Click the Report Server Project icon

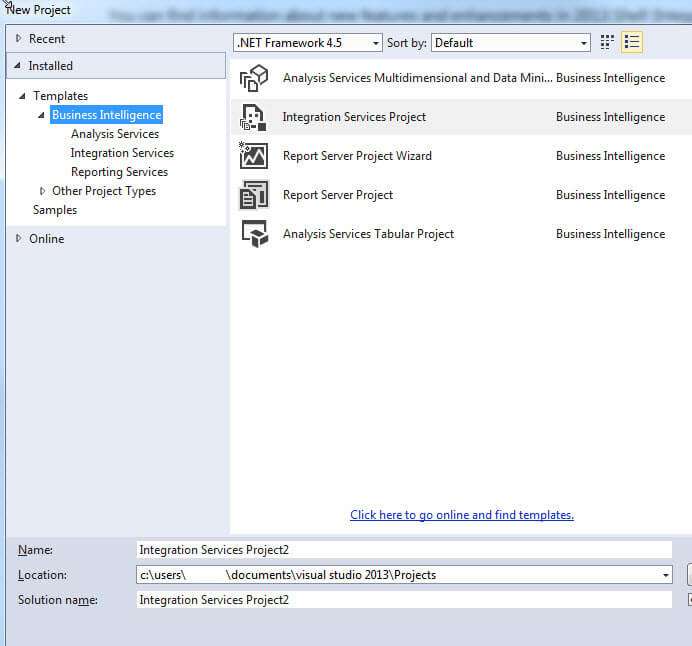click(254, 195)
